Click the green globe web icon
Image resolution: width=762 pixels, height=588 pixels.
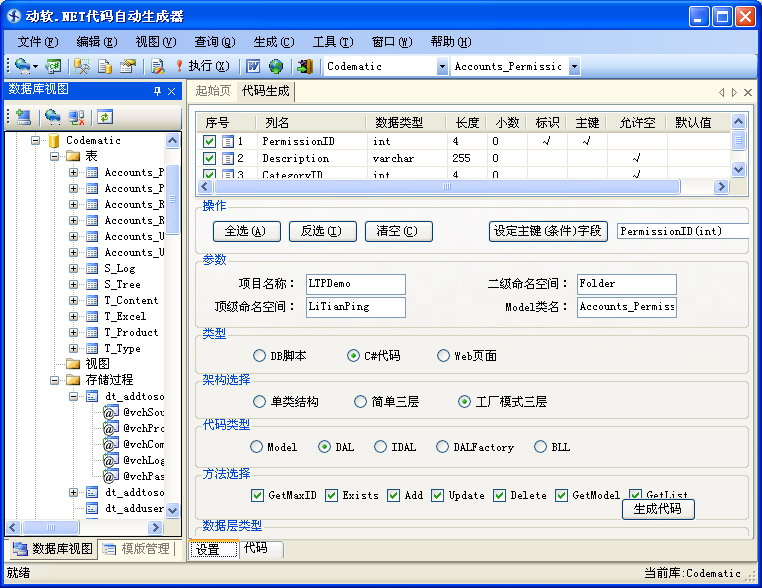point(276,66)
